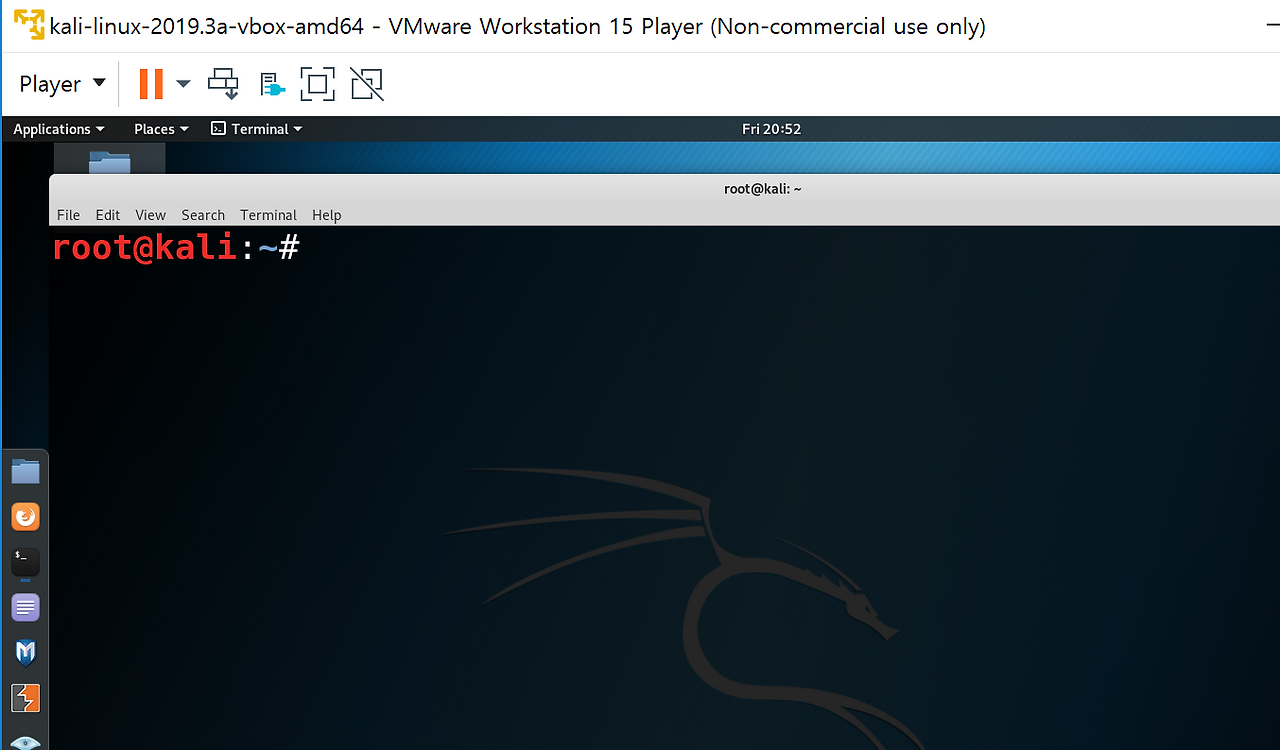Open the VMware Player menu
1280x750 pixels.
[62, 84]
